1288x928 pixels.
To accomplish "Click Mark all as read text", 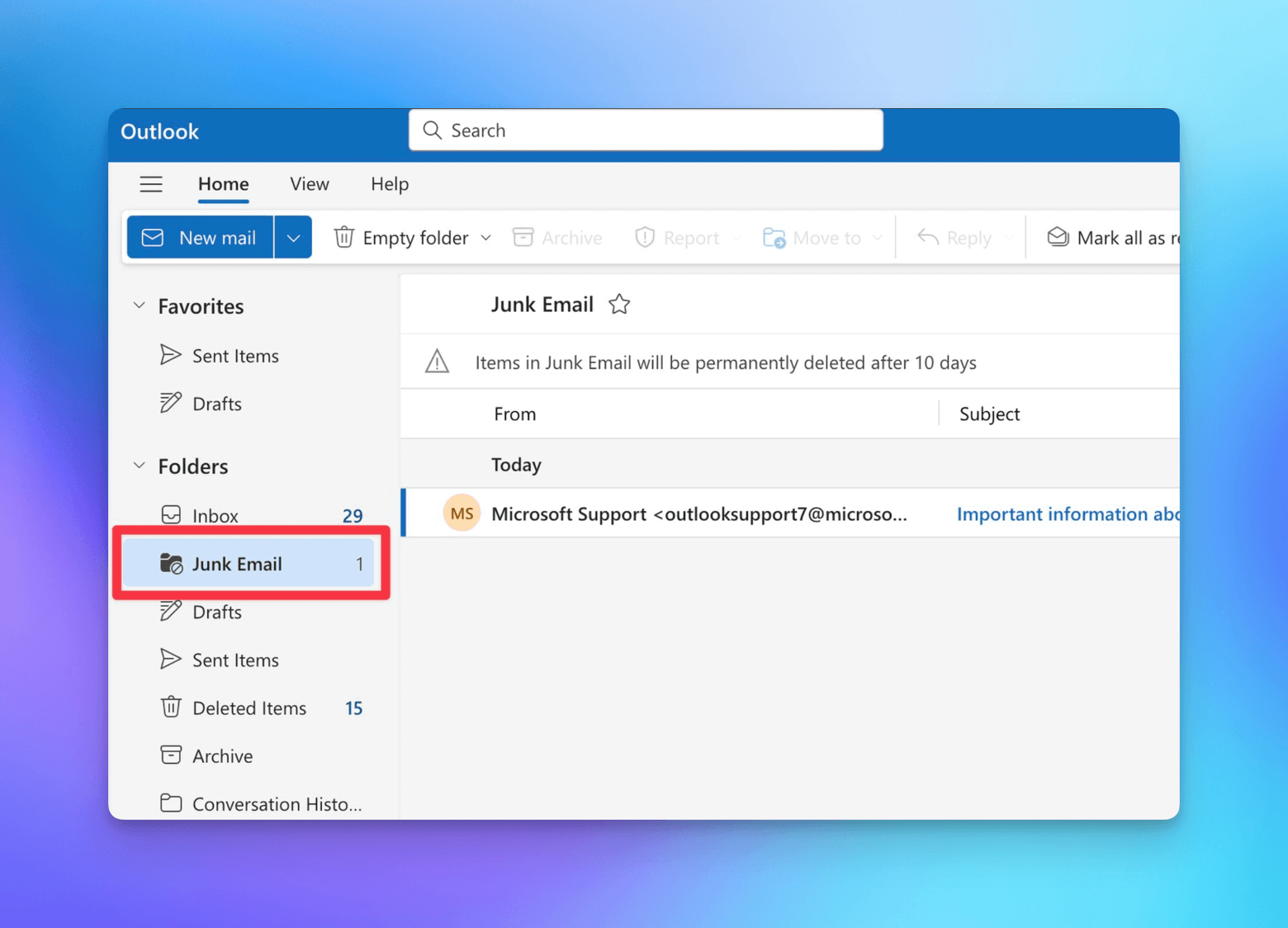I will 1128,238.
